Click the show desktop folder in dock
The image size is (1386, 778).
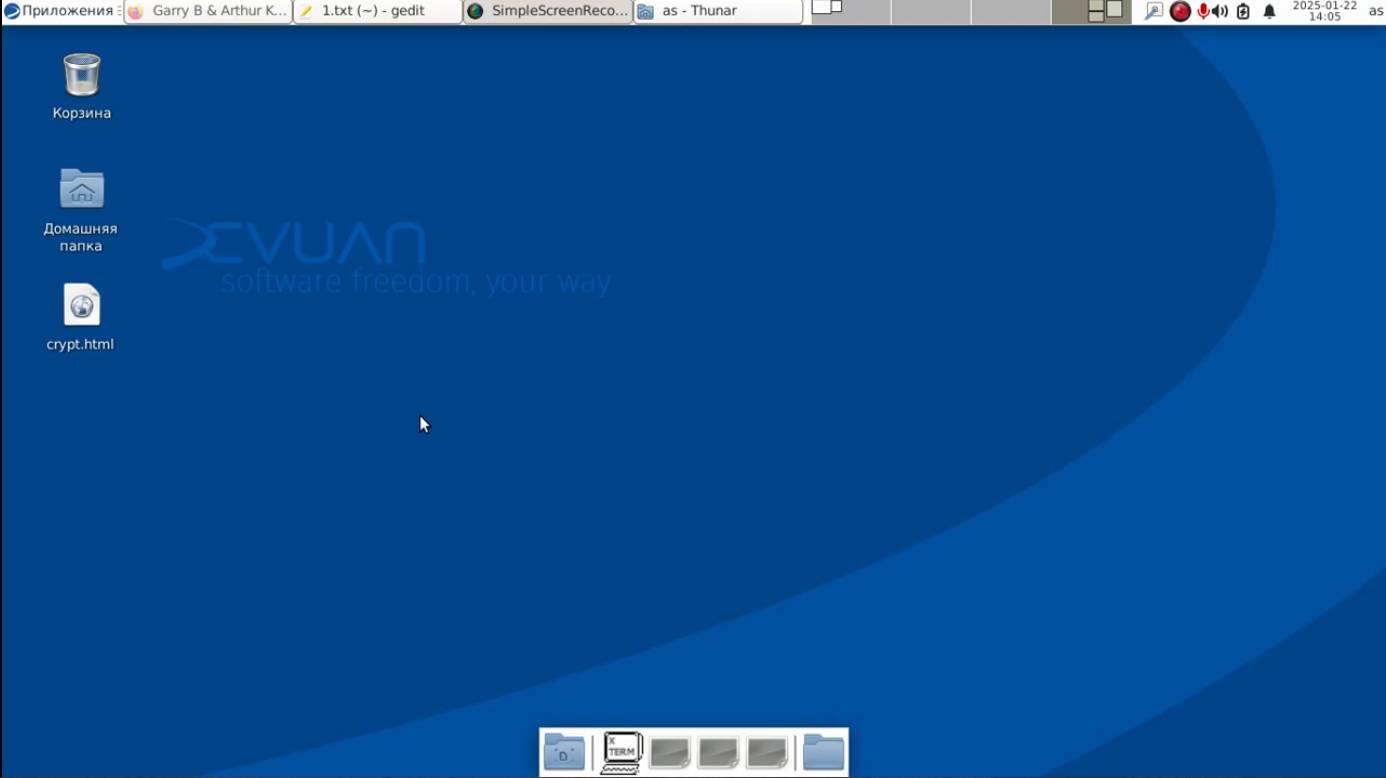pos(564,752)
